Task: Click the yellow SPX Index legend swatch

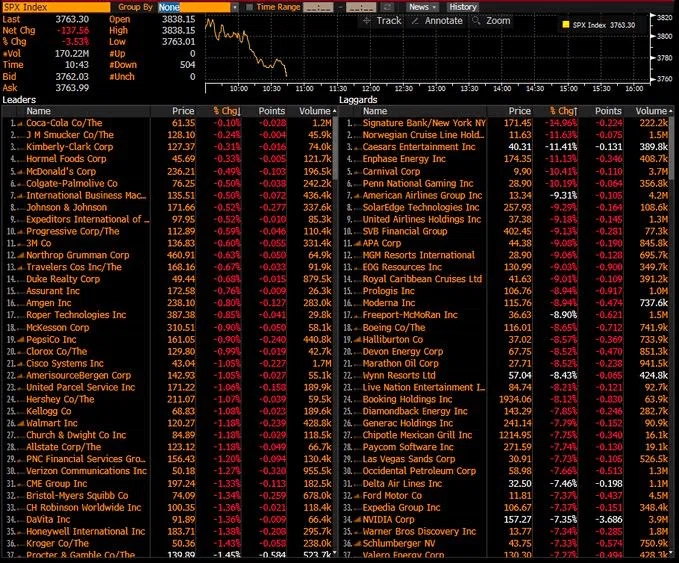Action: (566, 25)
